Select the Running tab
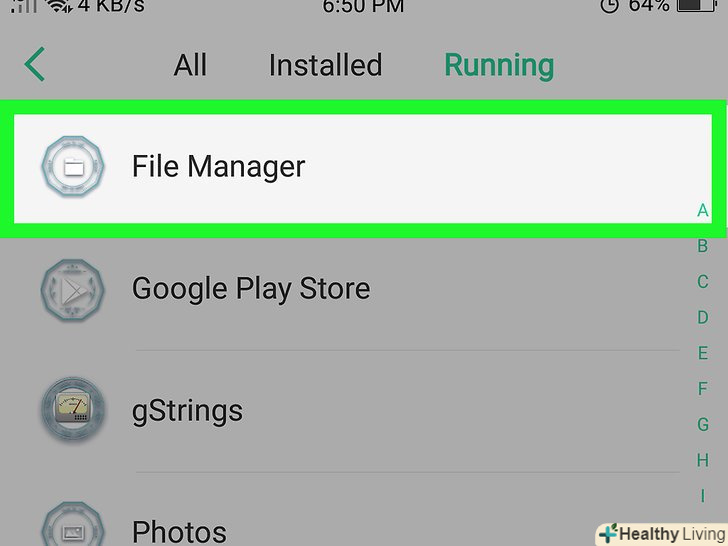 tap(498, 65)
